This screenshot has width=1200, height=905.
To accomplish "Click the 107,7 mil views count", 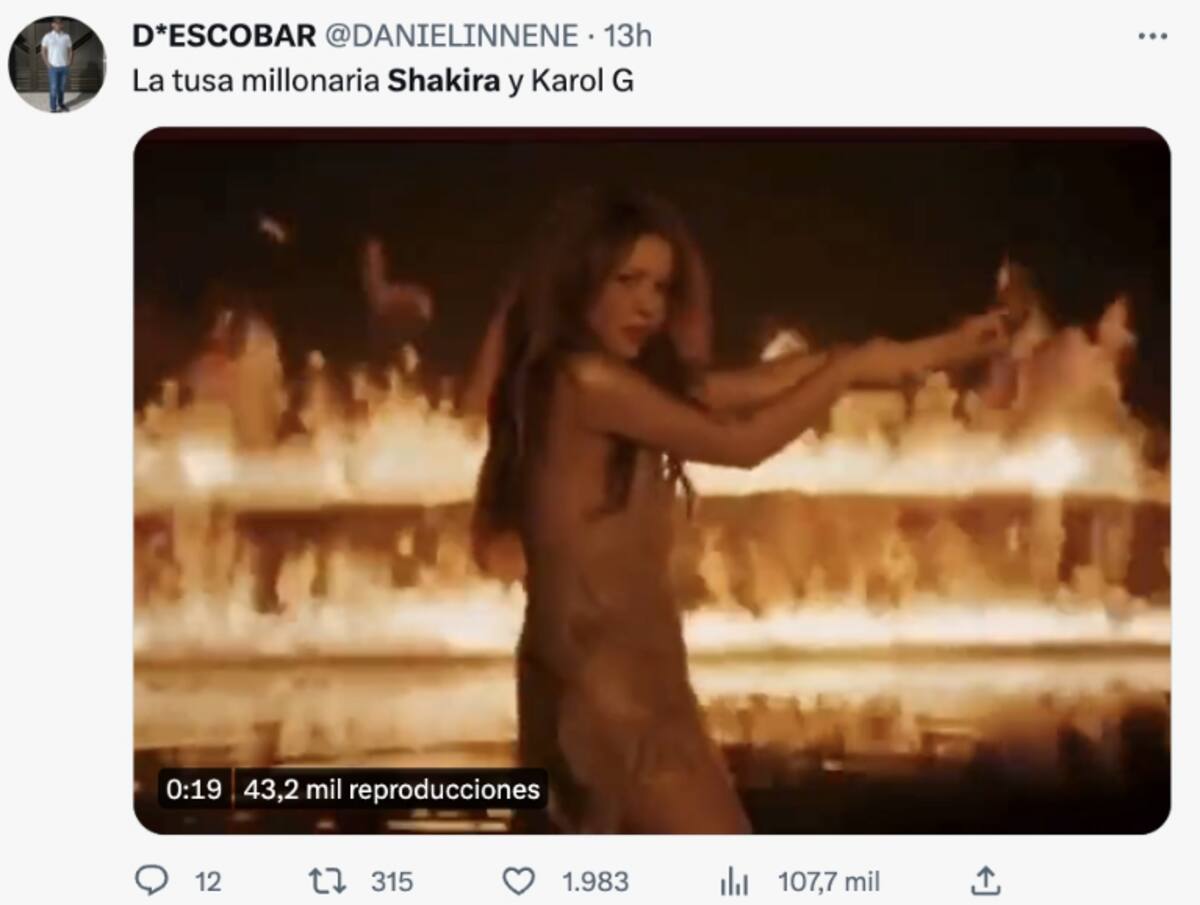I will tap(829, 882).
